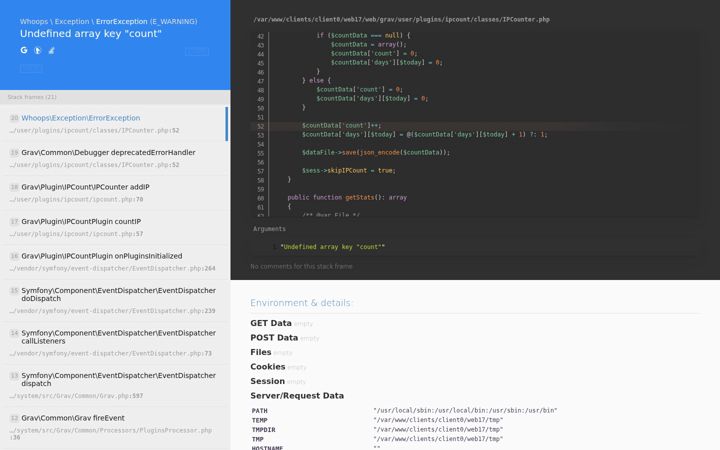
Task: Select frame 12 Grav fireEvent
Action: pos(113,428)
